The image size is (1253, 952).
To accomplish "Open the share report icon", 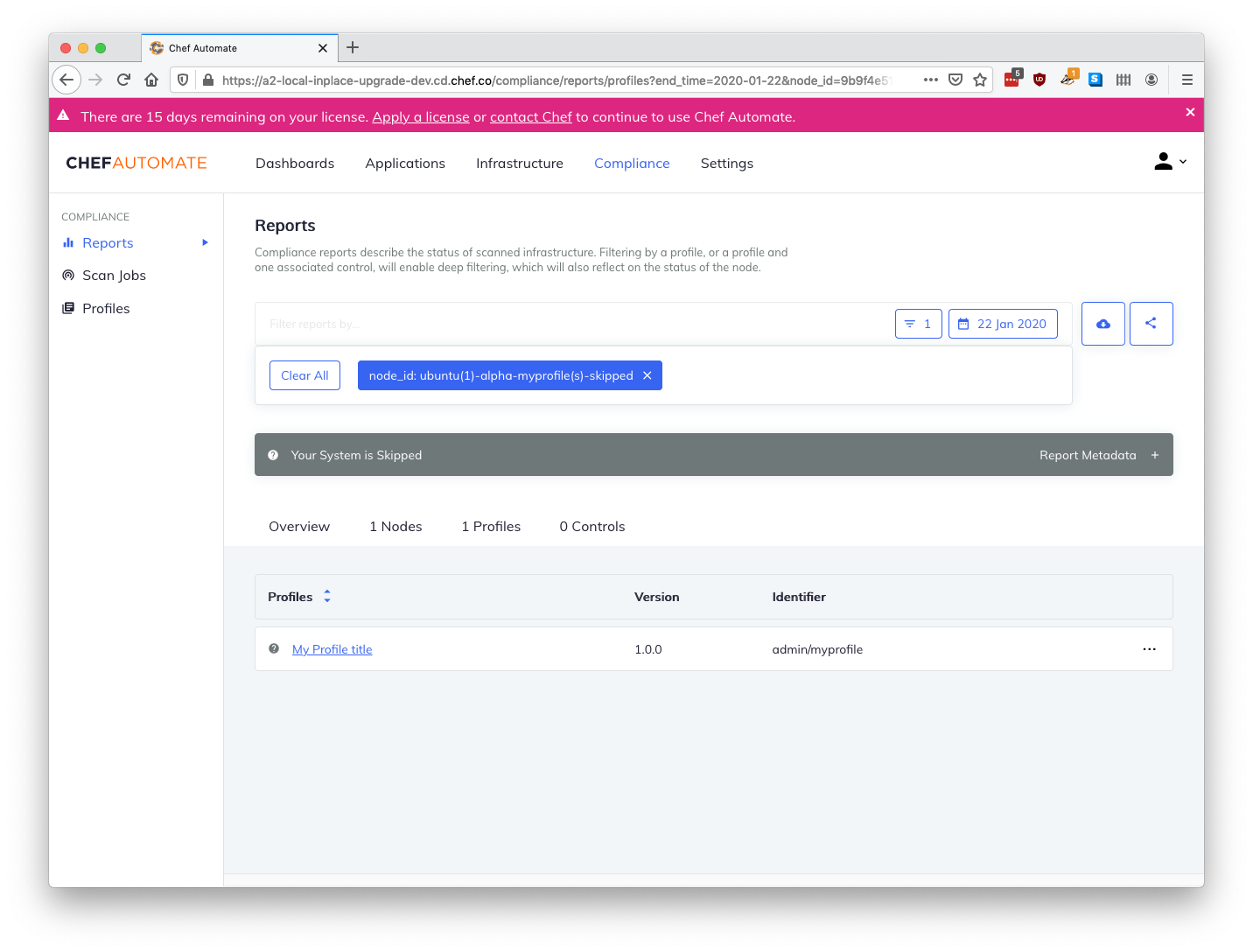I will click(1151, 323).
